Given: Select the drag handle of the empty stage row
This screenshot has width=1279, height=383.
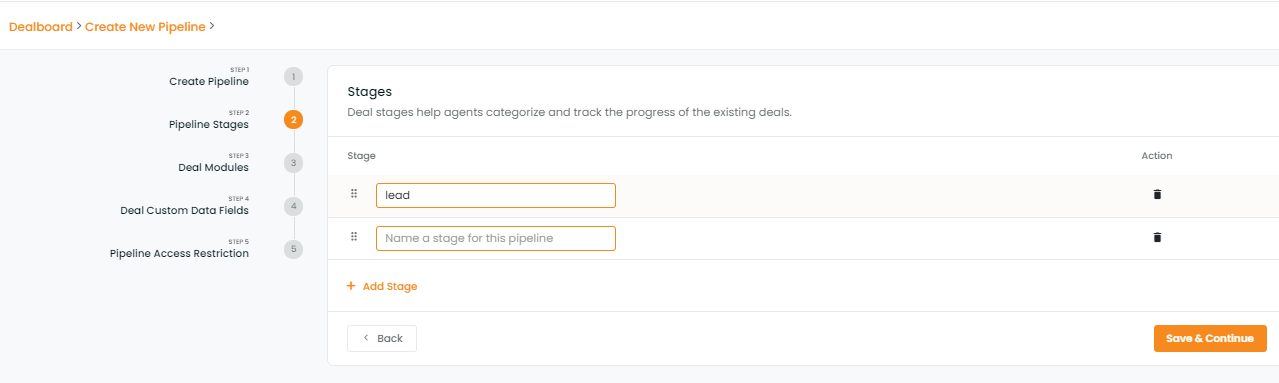Looking at the screenshot, I should (x=354, y=237).
